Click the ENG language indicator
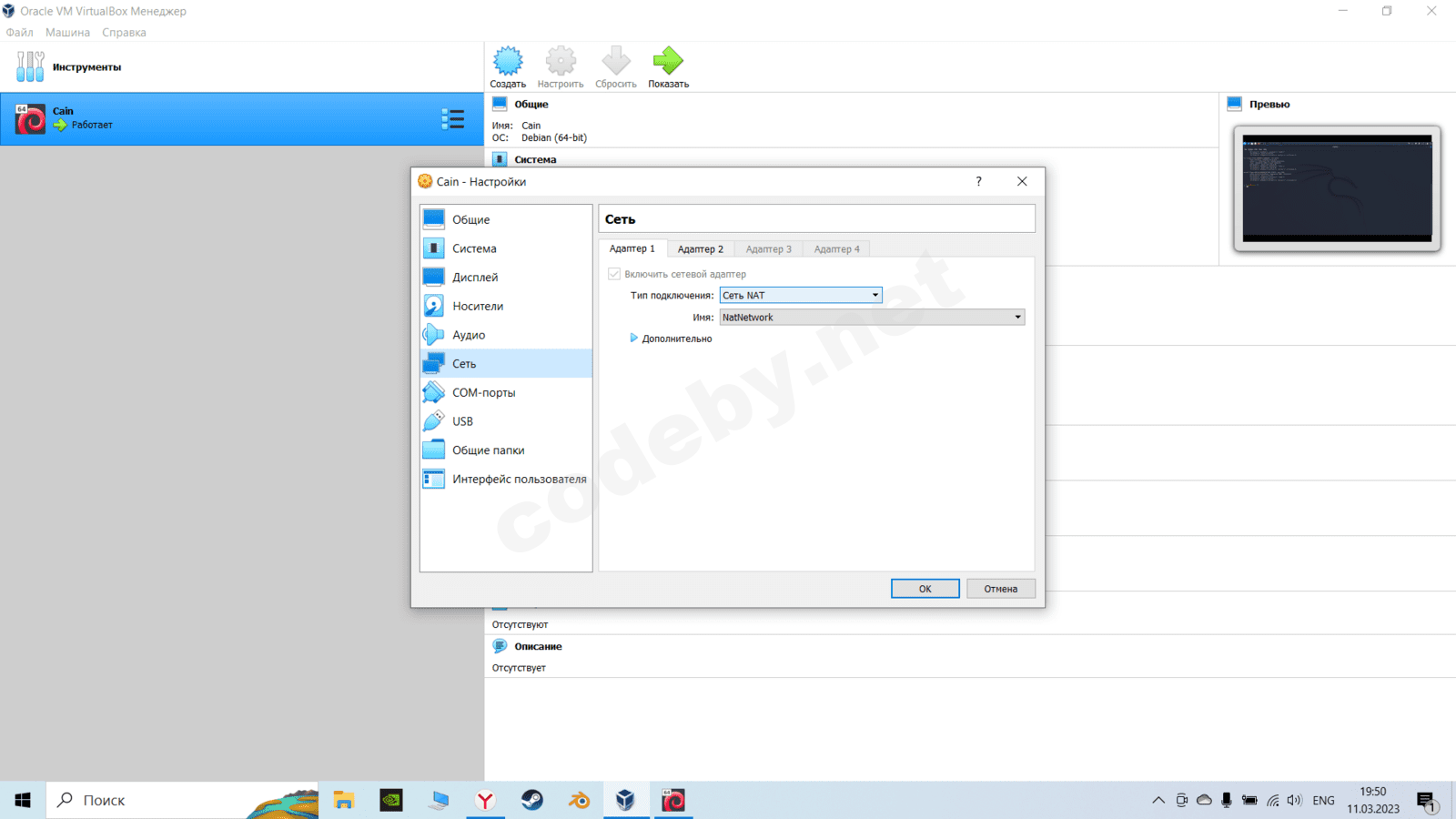Screen dimensions: 1456x819 1323,800
